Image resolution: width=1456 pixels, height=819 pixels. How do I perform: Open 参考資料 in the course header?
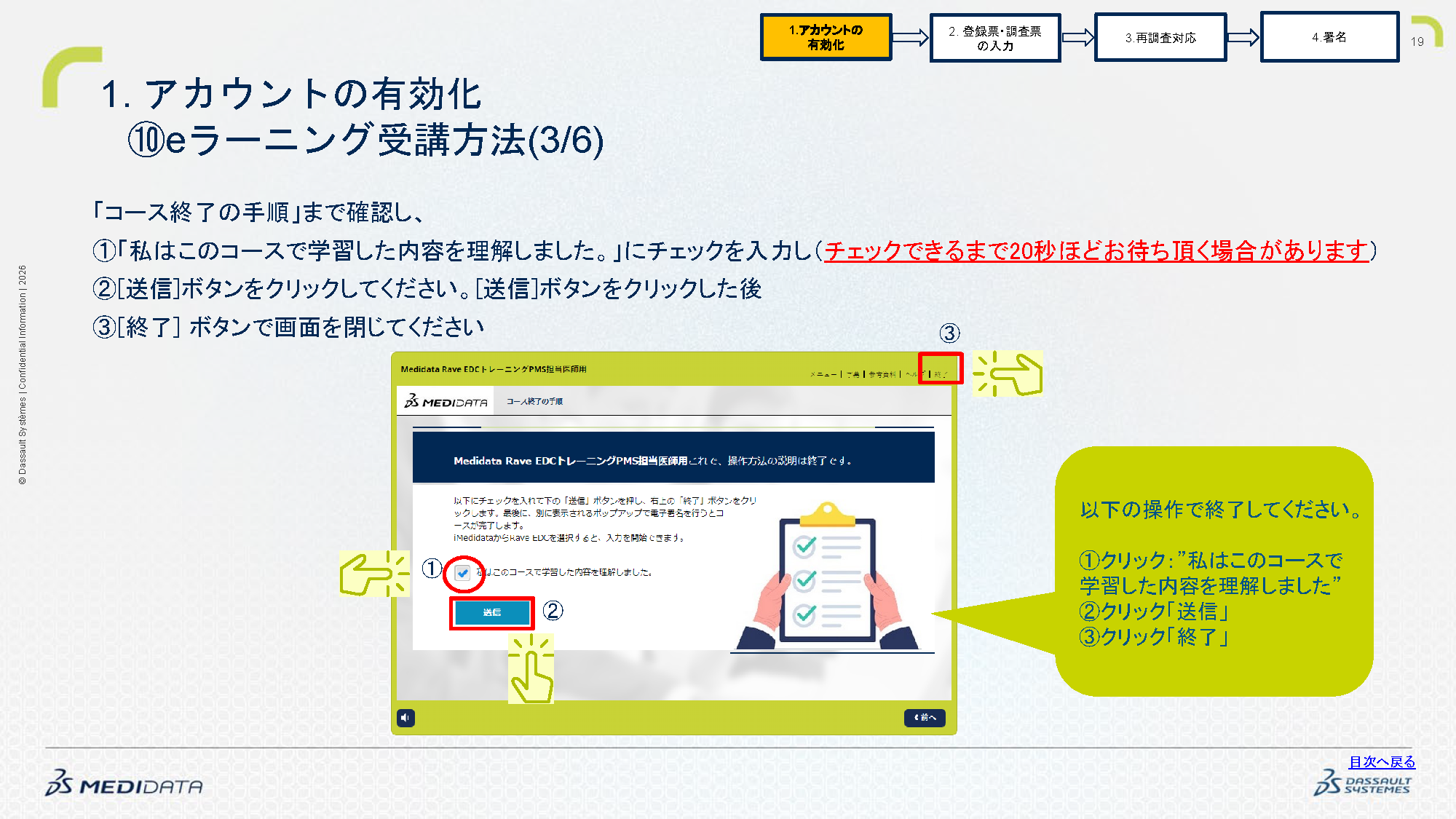[x=882, y=374]
